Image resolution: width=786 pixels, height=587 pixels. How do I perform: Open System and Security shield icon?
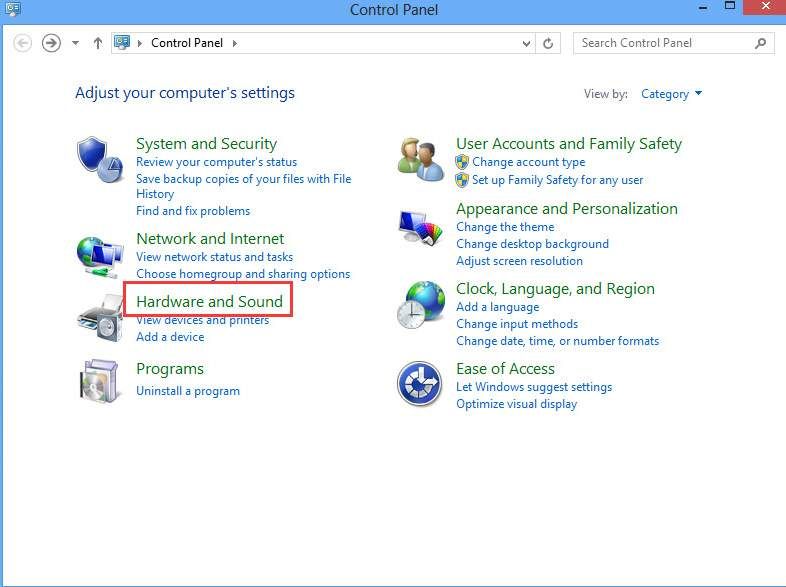coord(100,159)
